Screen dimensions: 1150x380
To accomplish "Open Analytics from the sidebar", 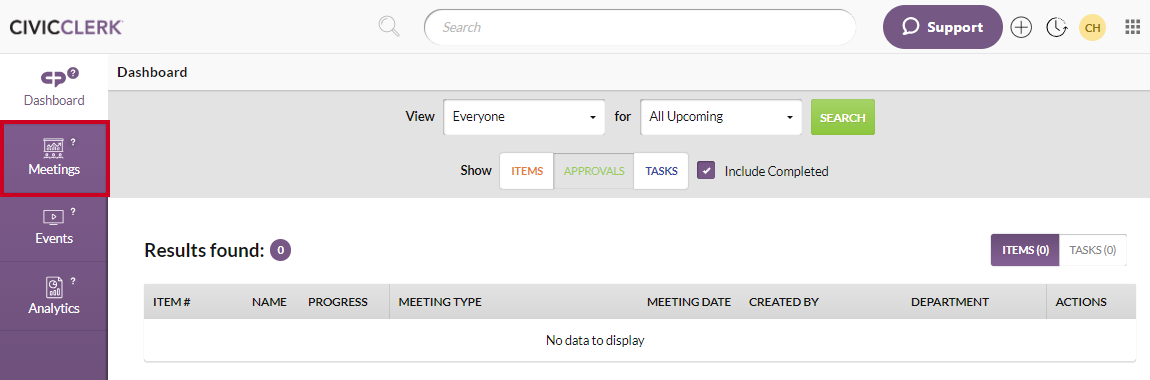I will (54, 296).
